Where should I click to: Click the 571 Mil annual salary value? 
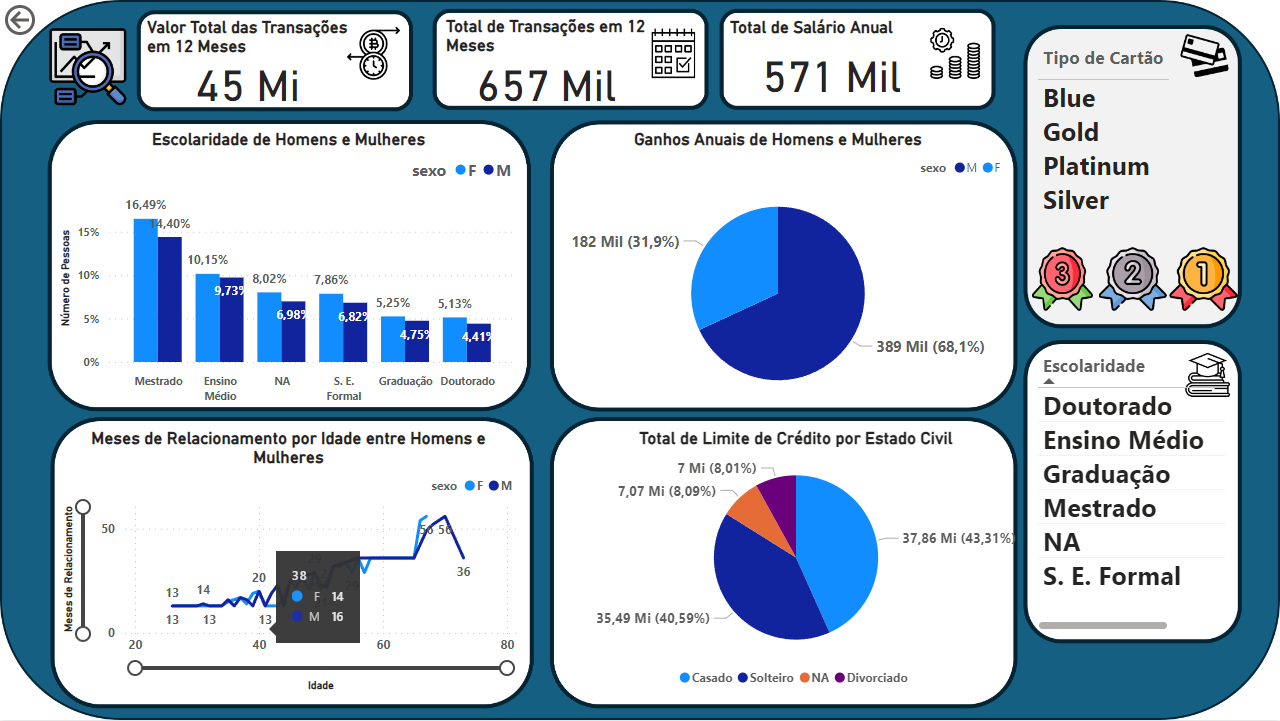point(832,76)
